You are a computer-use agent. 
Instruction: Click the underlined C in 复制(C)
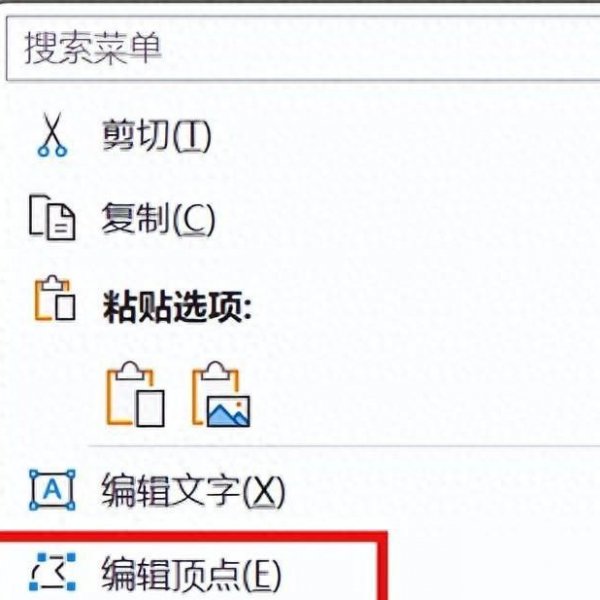pyautogui.click(x=194, y=219)
